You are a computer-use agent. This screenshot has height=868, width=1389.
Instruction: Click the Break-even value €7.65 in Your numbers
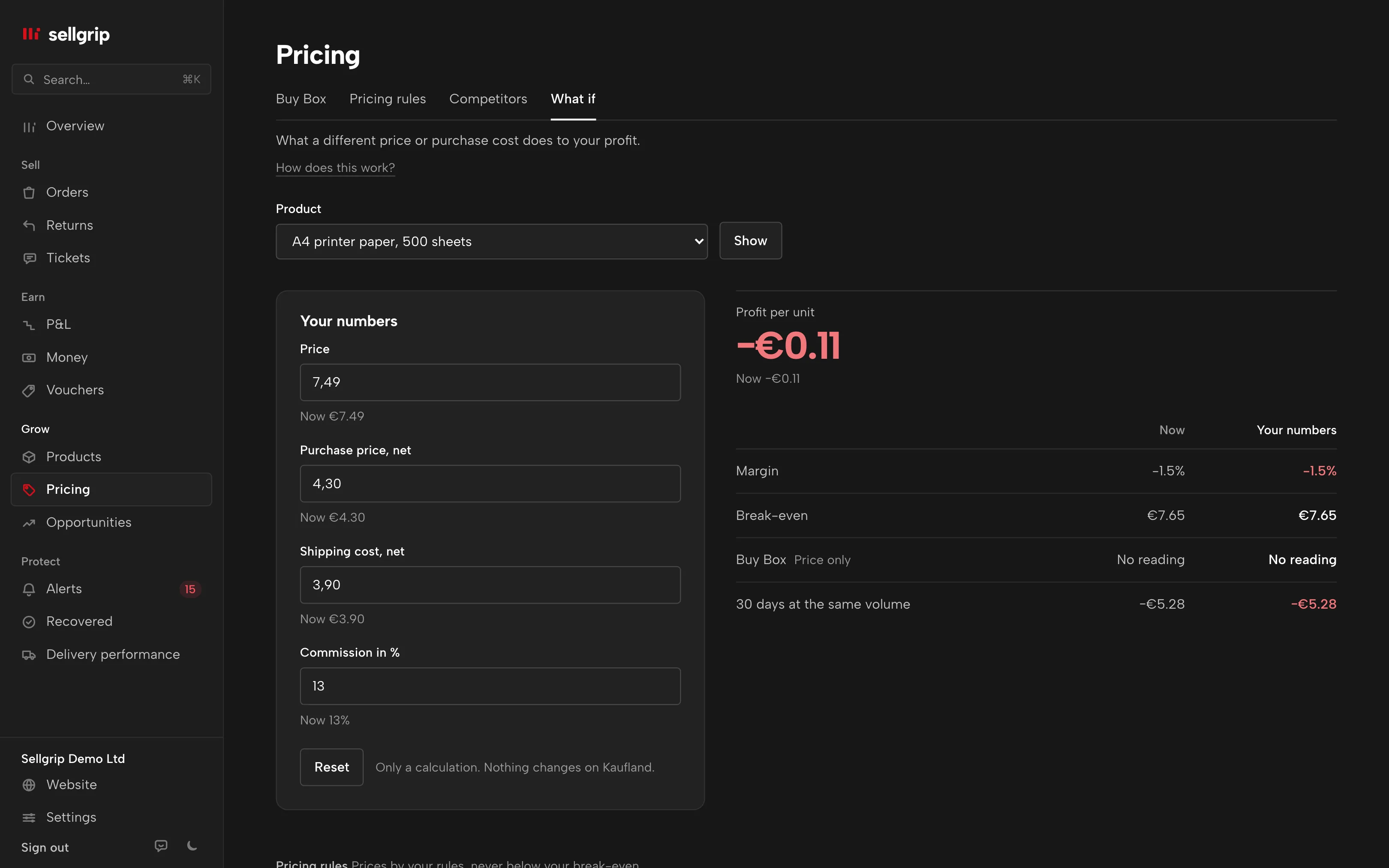1317,516
